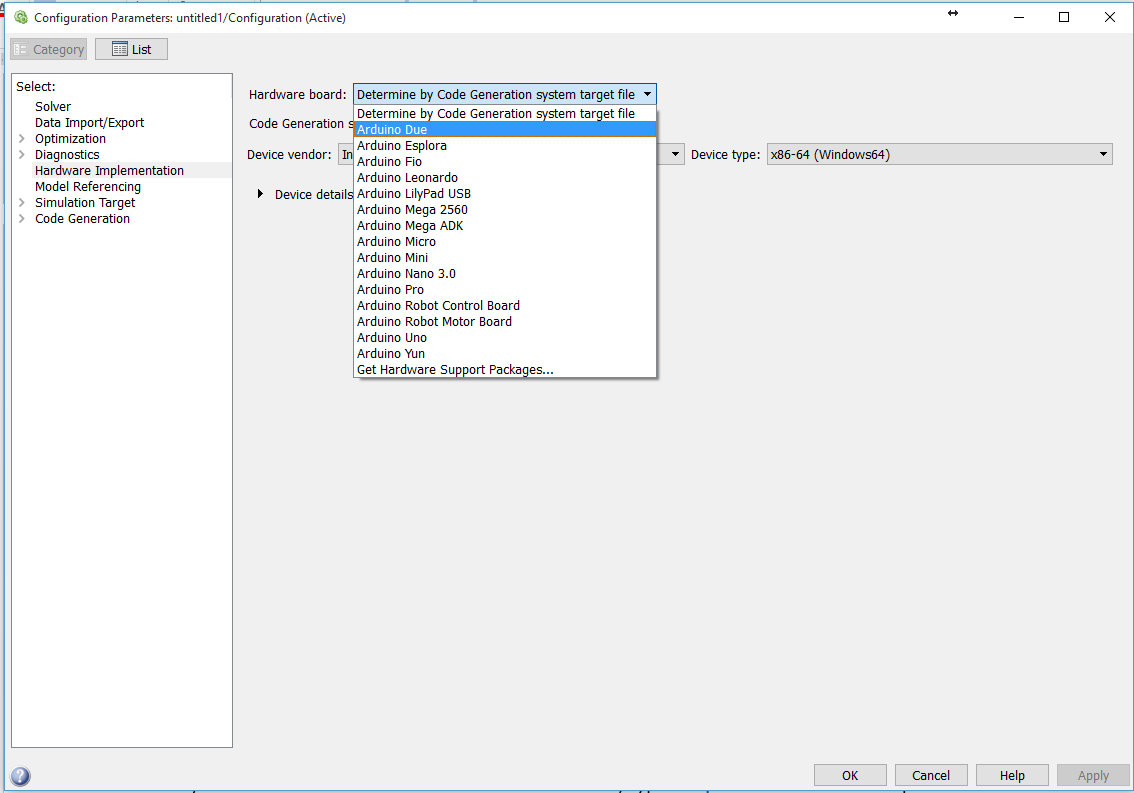The width and height of the screenshot is (1134, 793).
Task: Expand the Diagnostics tree node
Action: (x=22, y=154)
